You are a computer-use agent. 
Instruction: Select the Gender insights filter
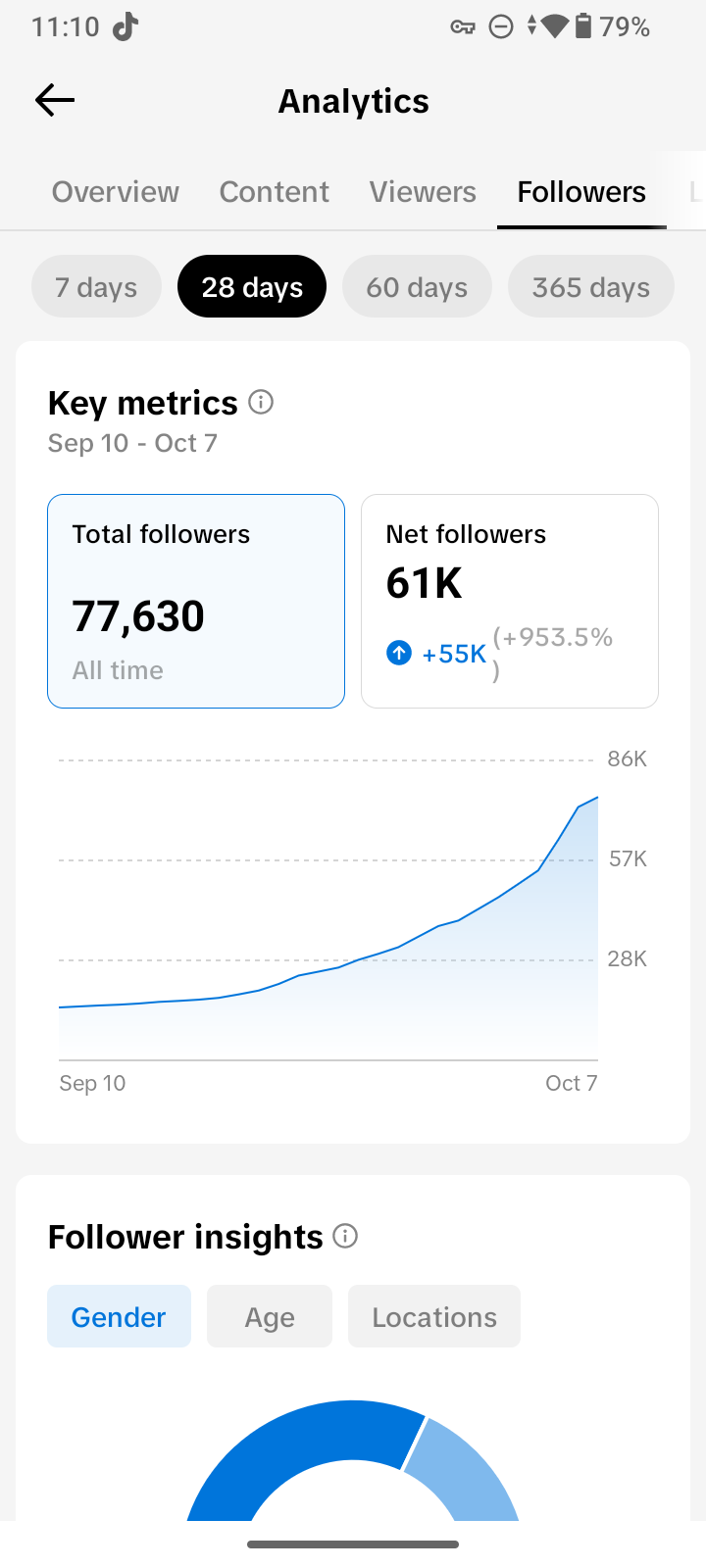(x=119, y=1316)
